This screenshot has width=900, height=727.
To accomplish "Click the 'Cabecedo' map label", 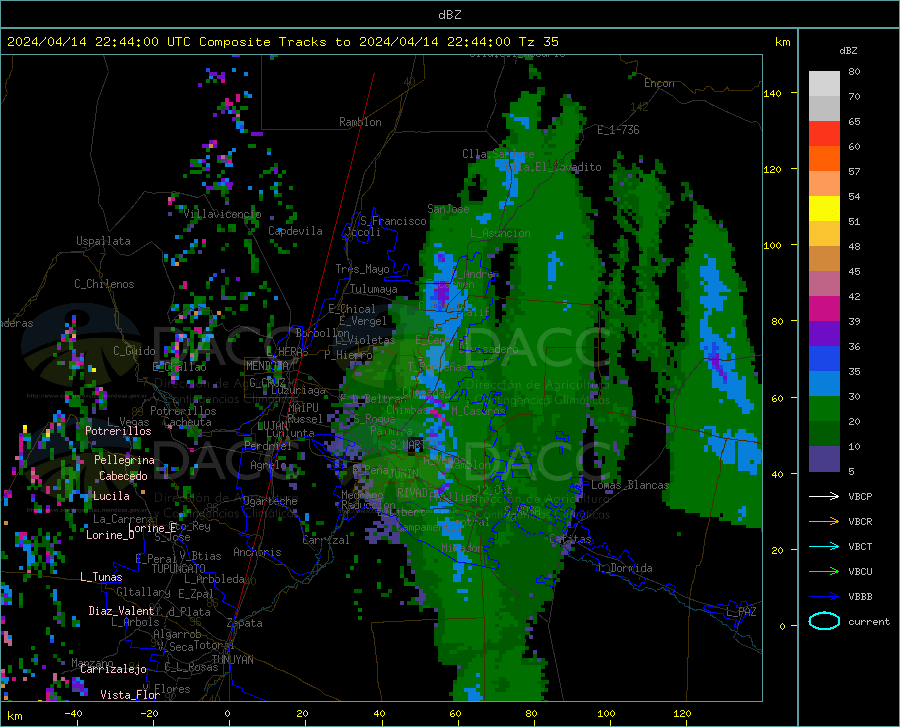I will coord(123,476).
